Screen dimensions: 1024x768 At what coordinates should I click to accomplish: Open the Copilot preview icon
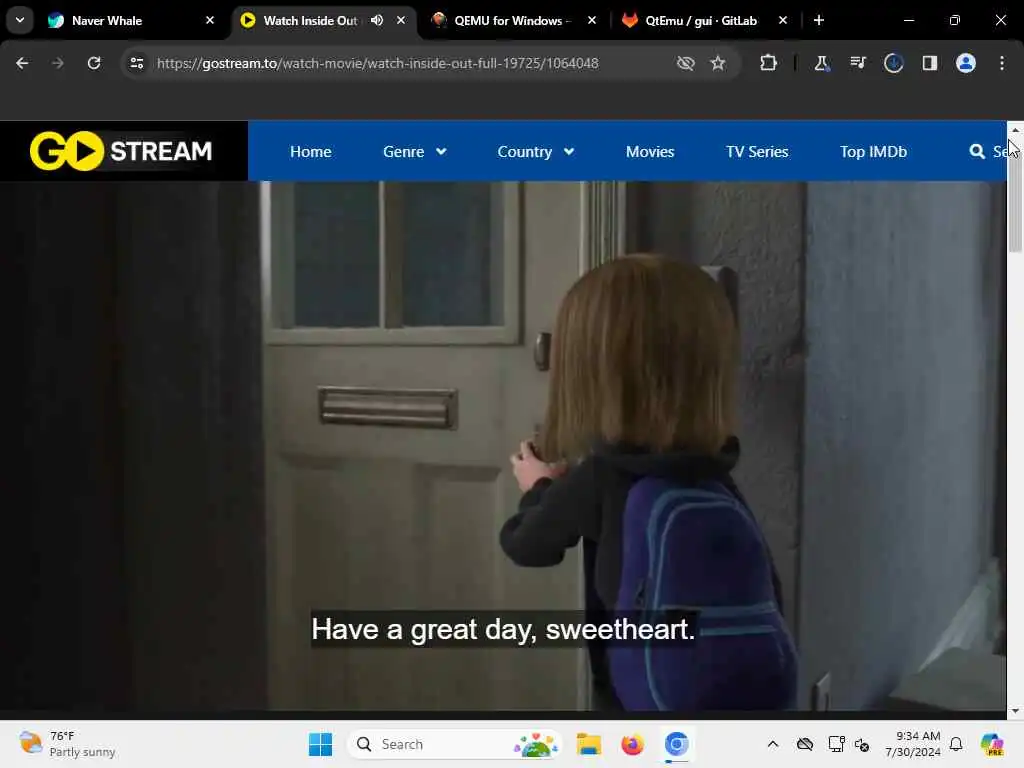993,744
